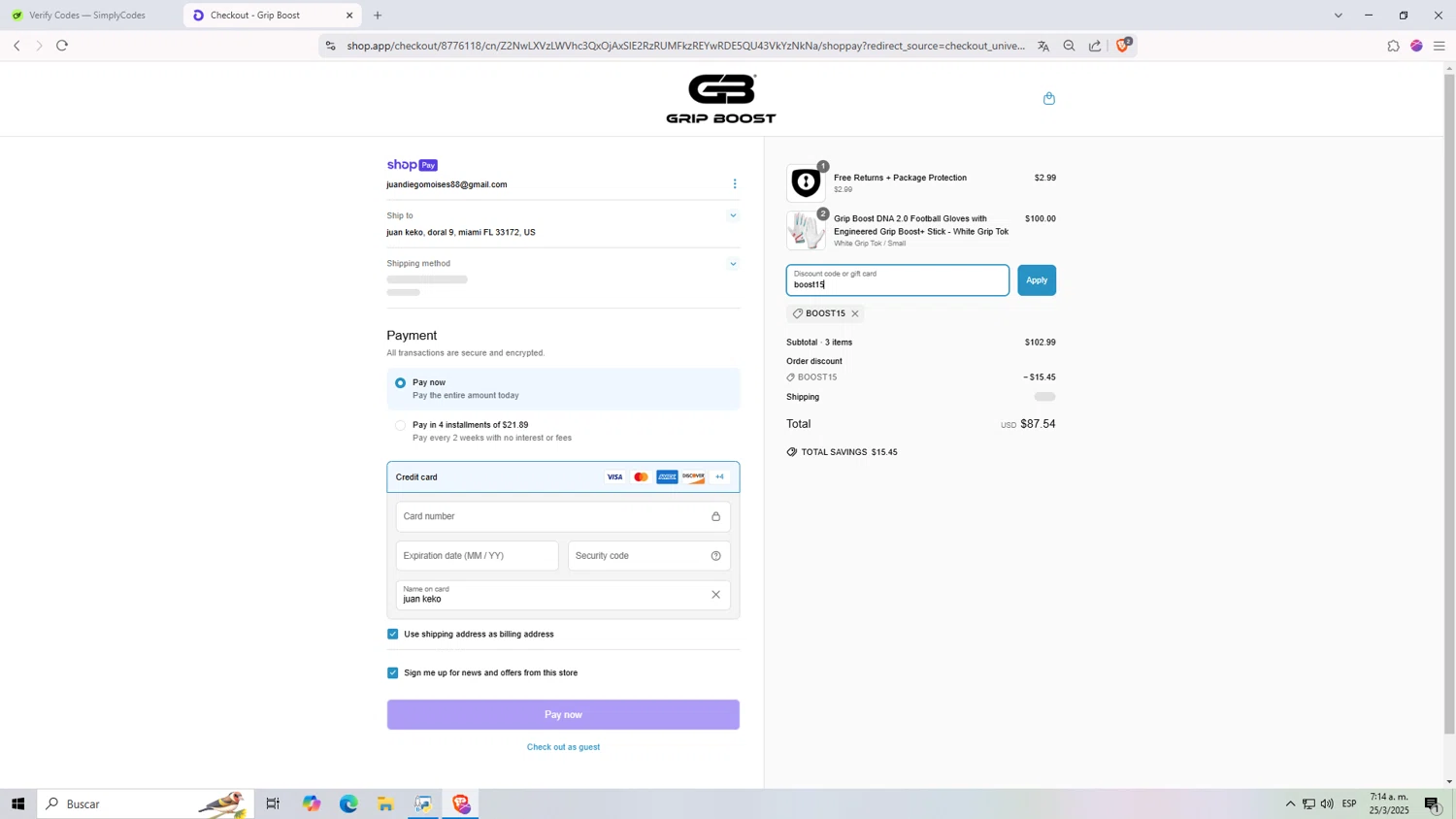Click the Mastercard icon
Image resolution: width=1456 pixels, height=819 pixels.
point(641,476)
